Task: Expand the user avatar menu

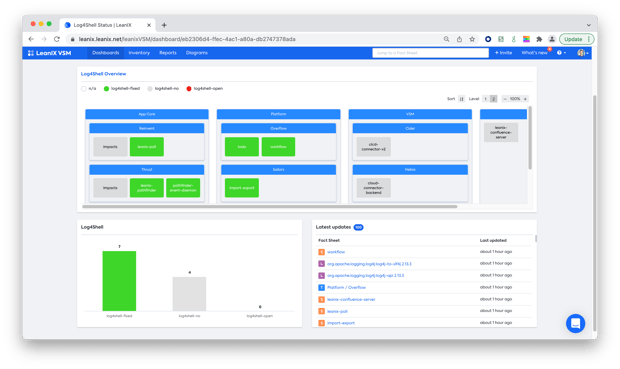Action: [x=583, y=53]
